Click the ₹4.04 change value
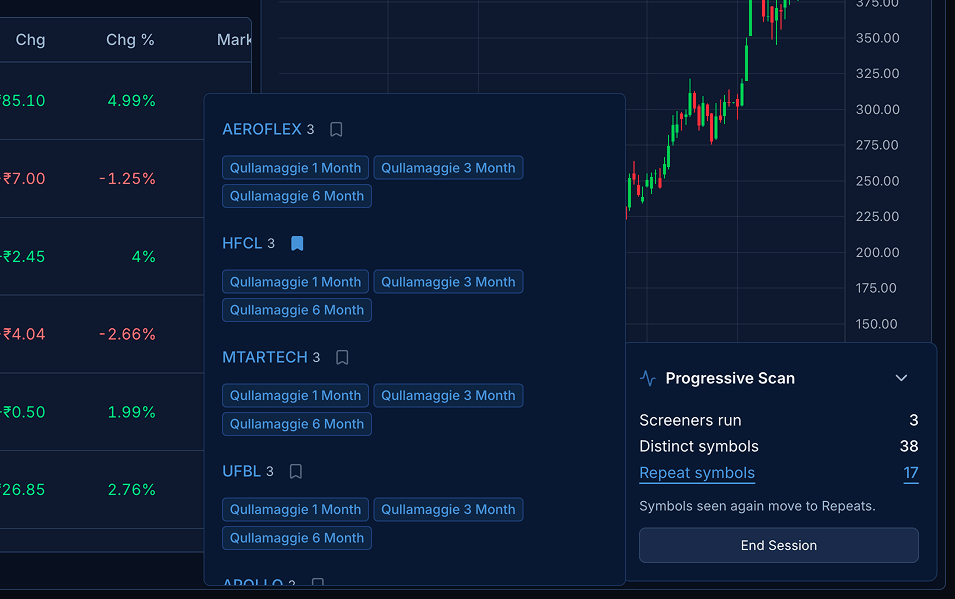 [23, 334]
